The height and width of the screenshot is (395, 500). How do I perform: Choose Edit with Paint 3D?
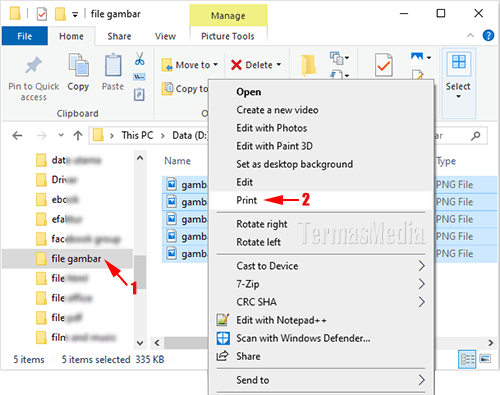[x=275, y=146]
